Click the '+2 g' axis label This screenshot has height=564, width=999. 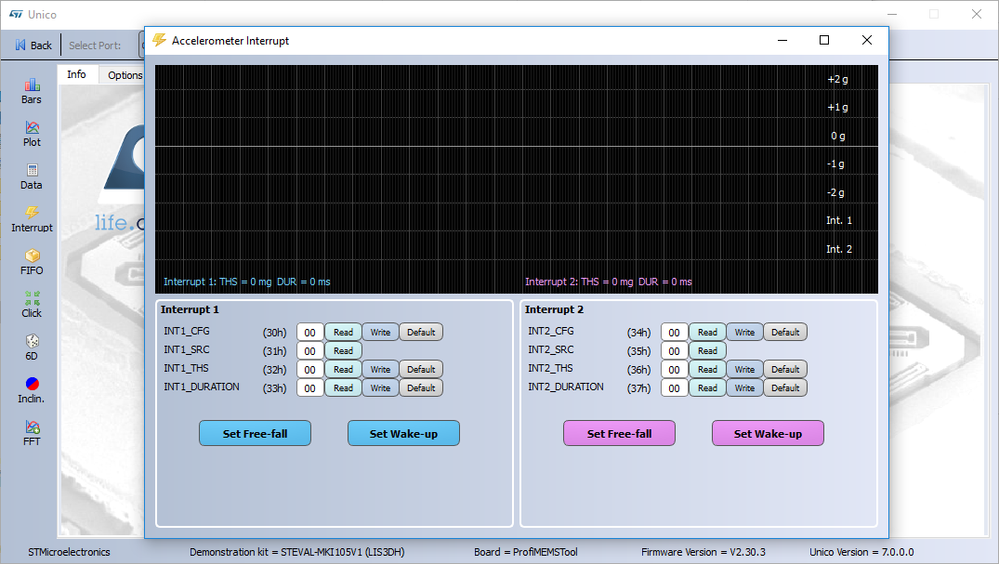point(837,79)
